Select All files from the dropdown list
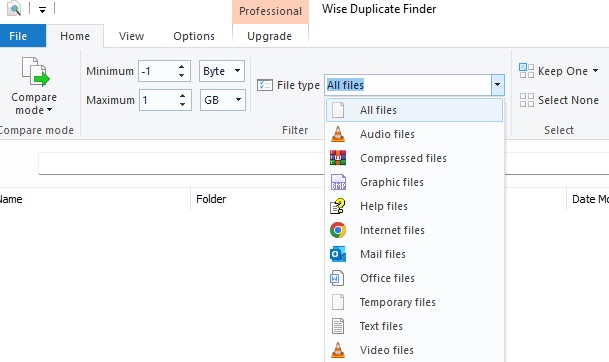 coord(414,110)
